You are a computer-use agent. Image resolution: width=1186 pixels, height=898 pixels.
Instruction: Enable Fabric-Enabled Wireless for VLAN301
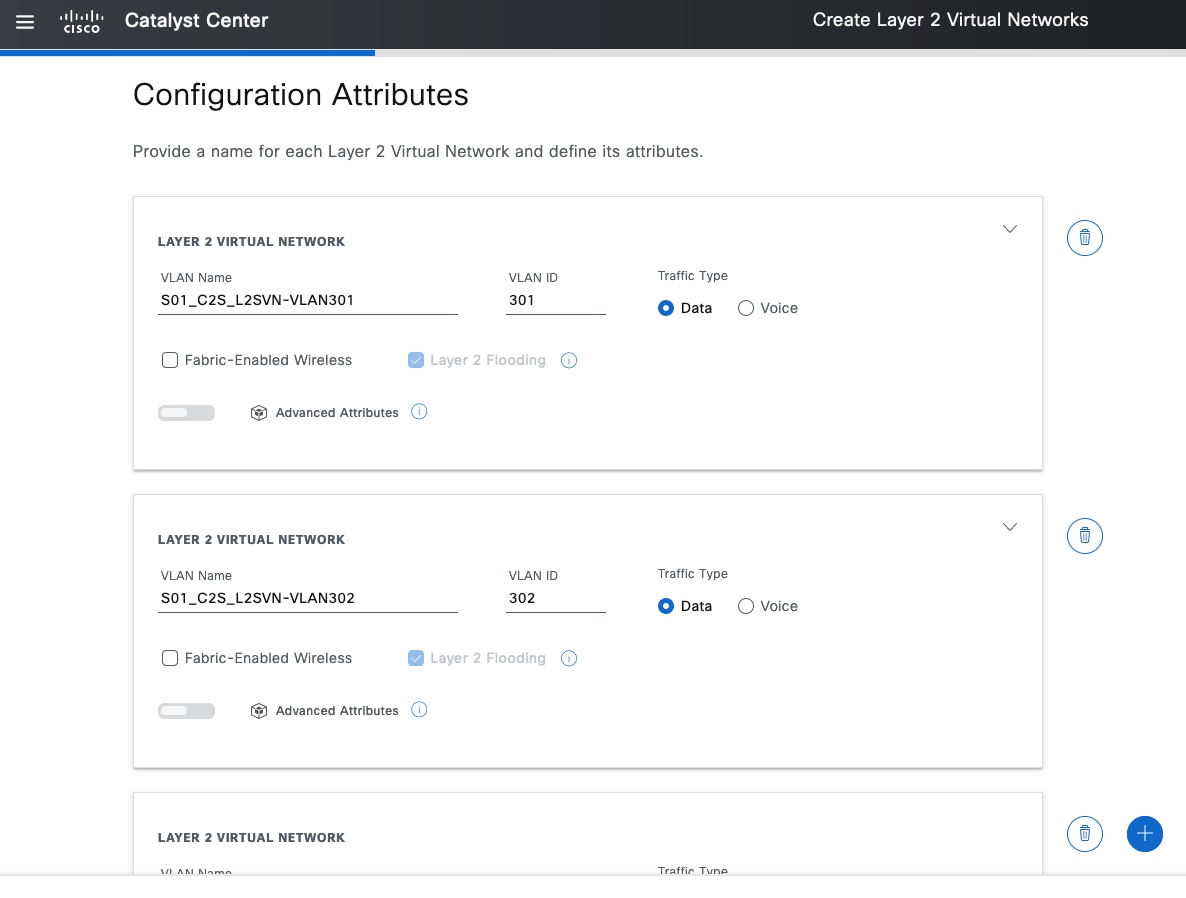(170, 360)
